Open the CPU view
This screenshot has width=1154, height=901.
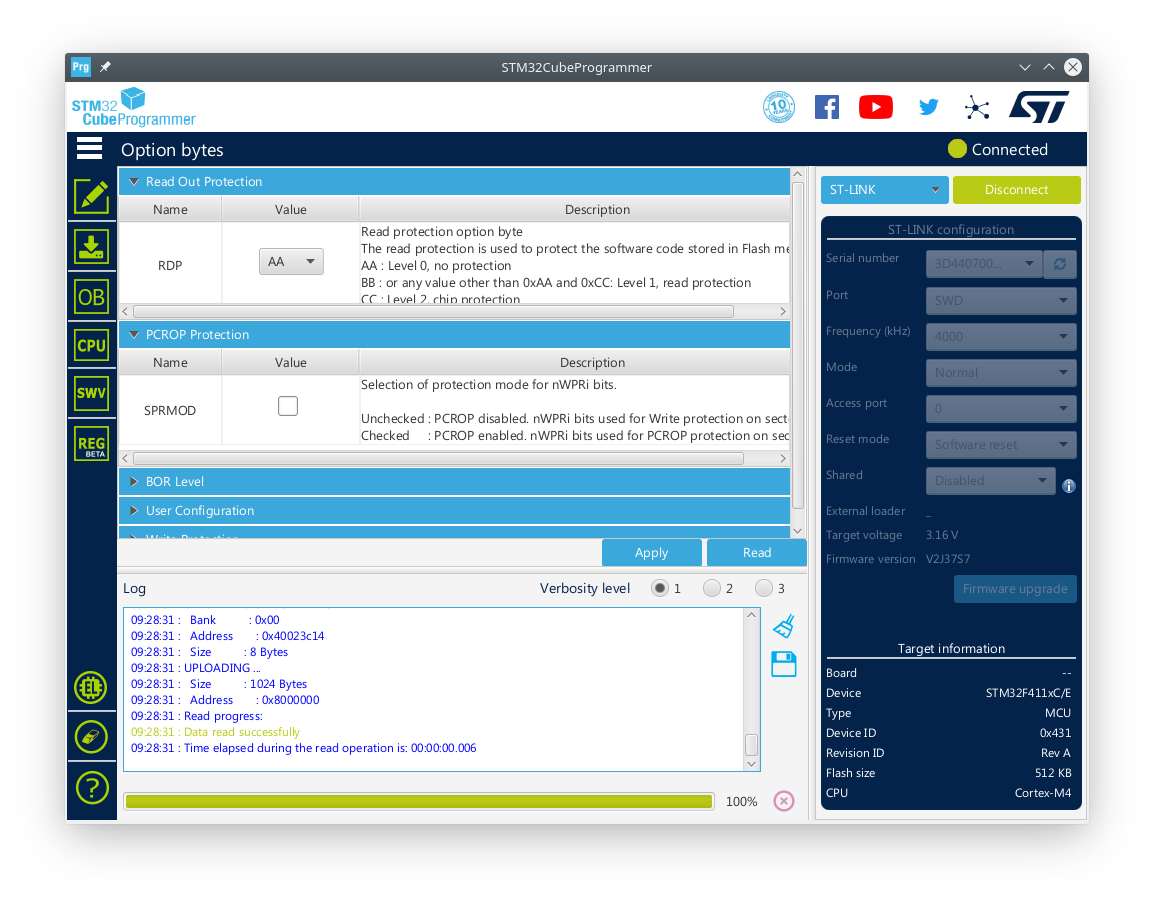(91, 345)
